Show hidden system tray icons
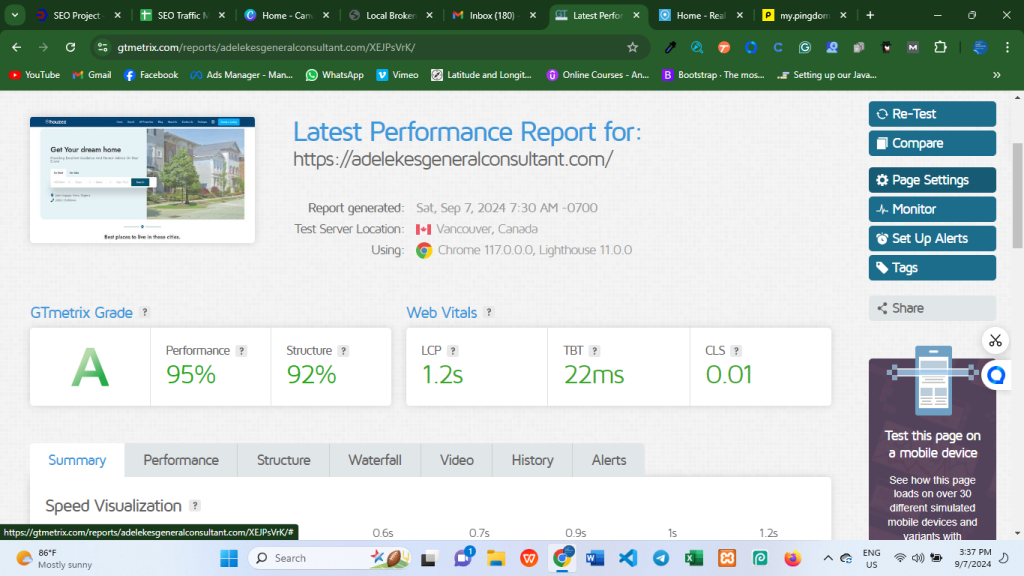This screenshot has height=576, width=1024. click(827, 558)
